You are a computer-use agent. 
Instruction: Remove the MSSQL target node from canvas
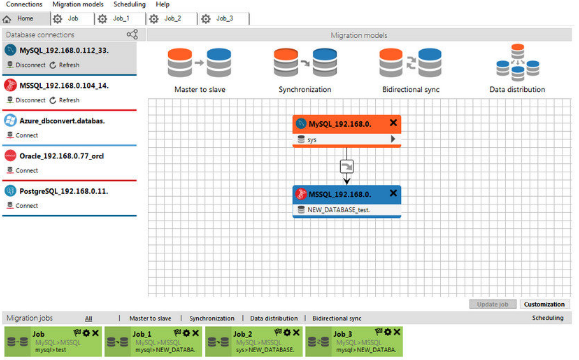coord(393,193)
